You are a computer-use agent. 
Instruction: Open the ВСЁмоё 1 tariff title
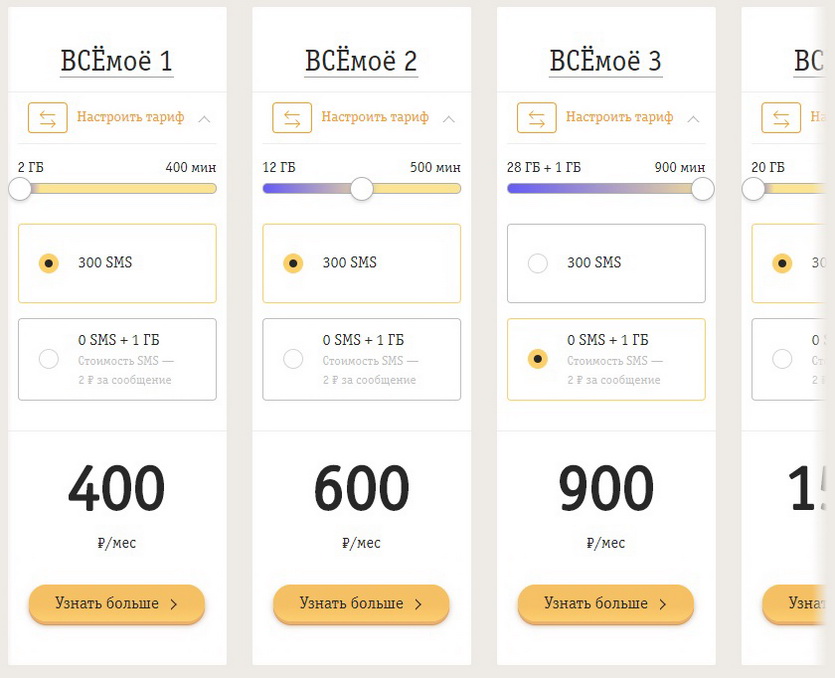click(x=116, y=61)
